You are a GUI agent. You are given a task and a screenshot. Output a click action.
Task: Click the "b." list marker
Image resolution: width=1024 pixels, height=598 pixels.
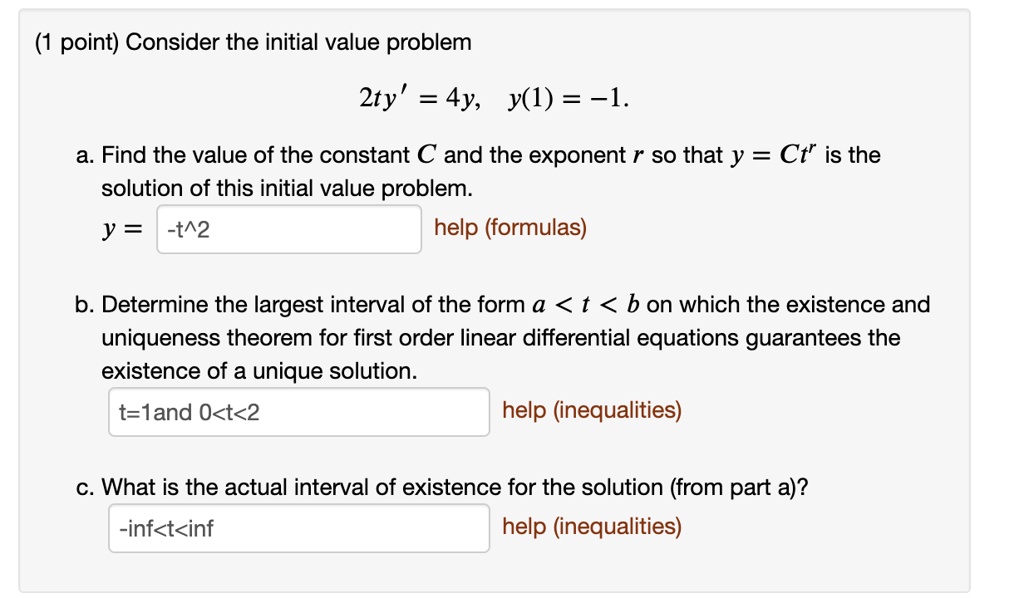point(85,305)
